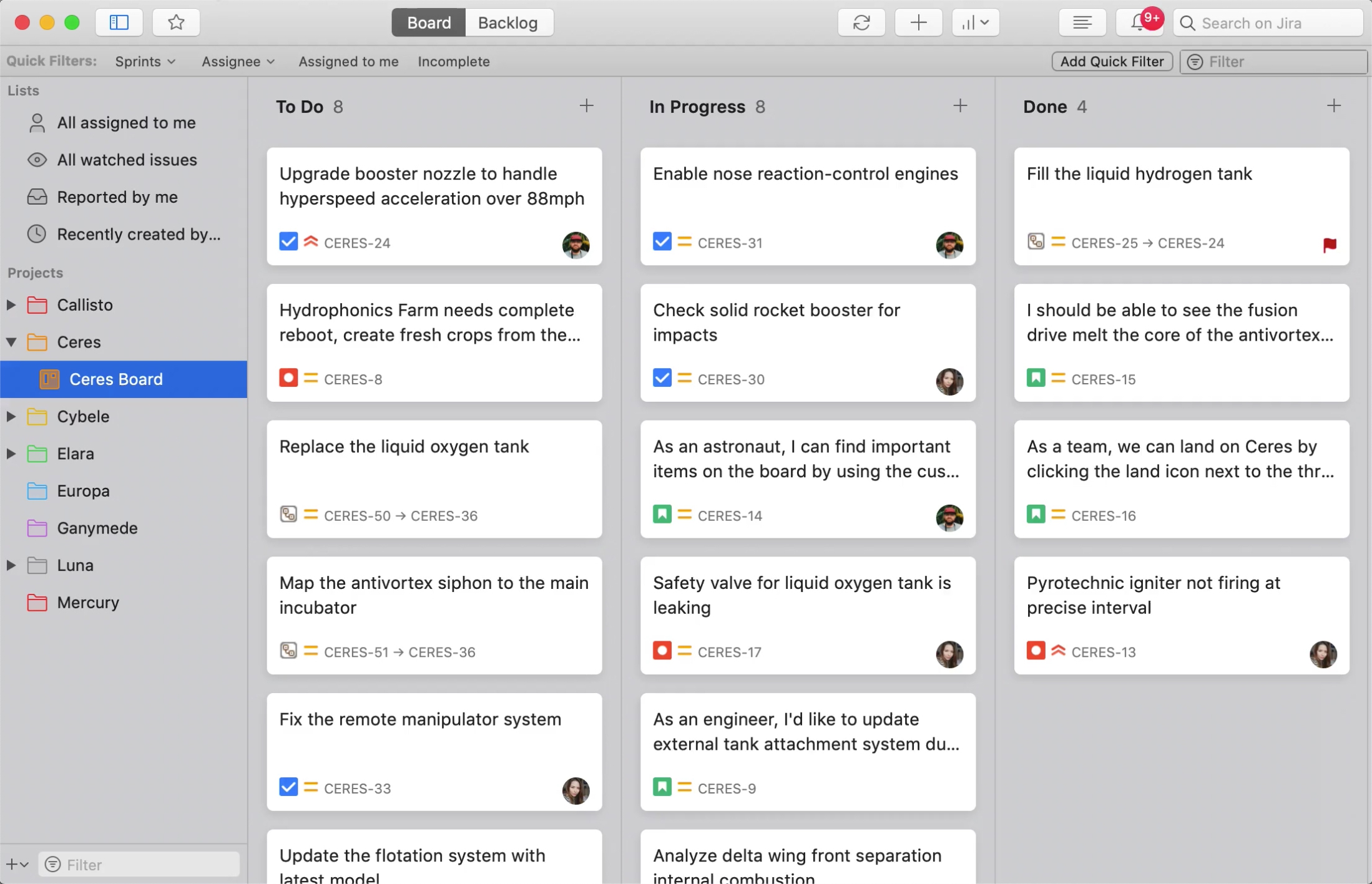Add a card to the To Do column
Image resolution: width=1372 pixels, height=884 pixels.
pos(587,106)
